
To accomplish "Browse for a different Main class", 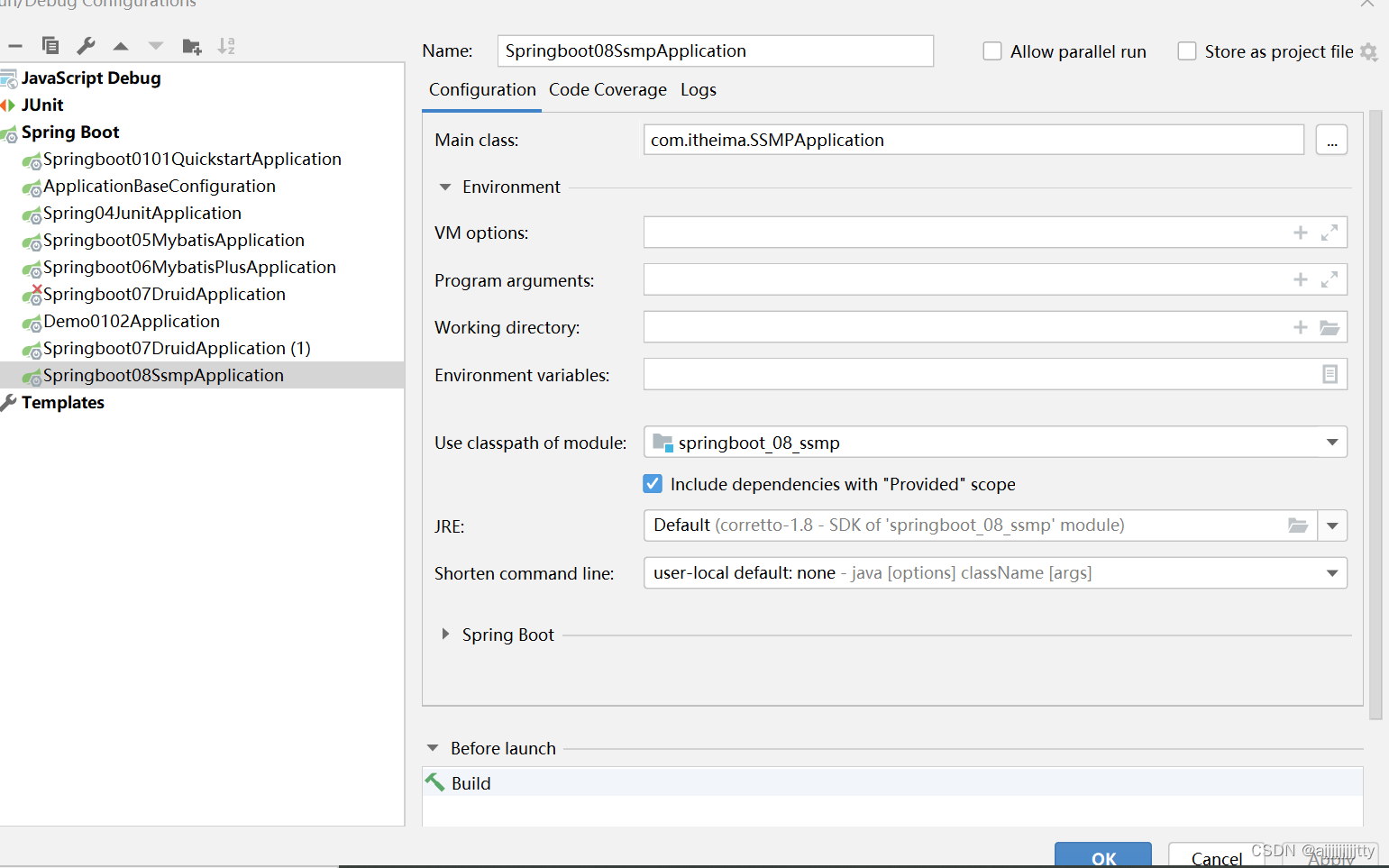I will [1331, 140].
